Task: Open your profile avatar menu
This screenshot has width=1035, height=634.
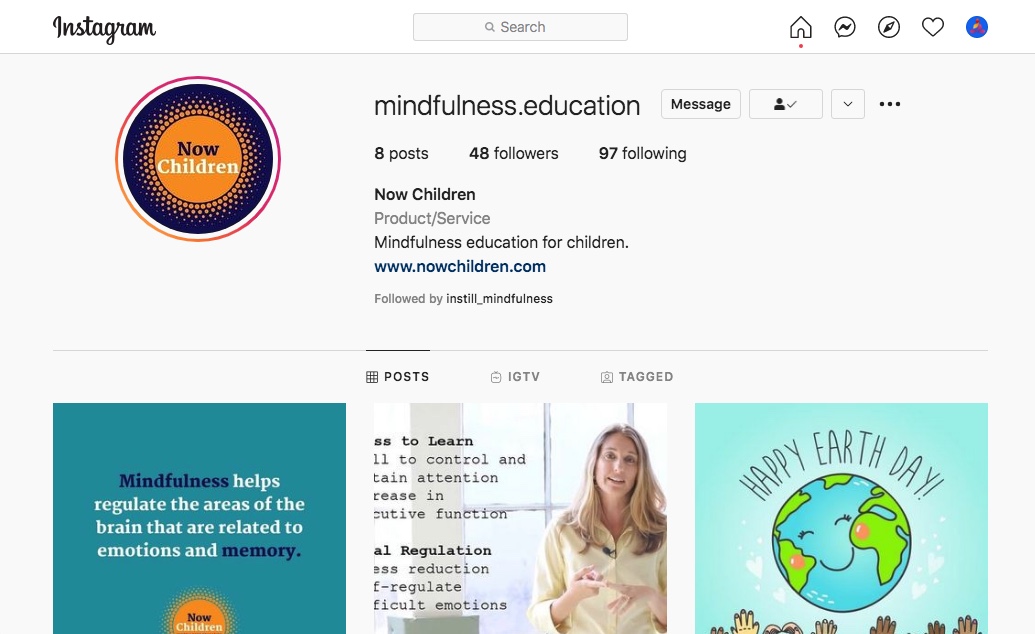Action: point(976,27)
